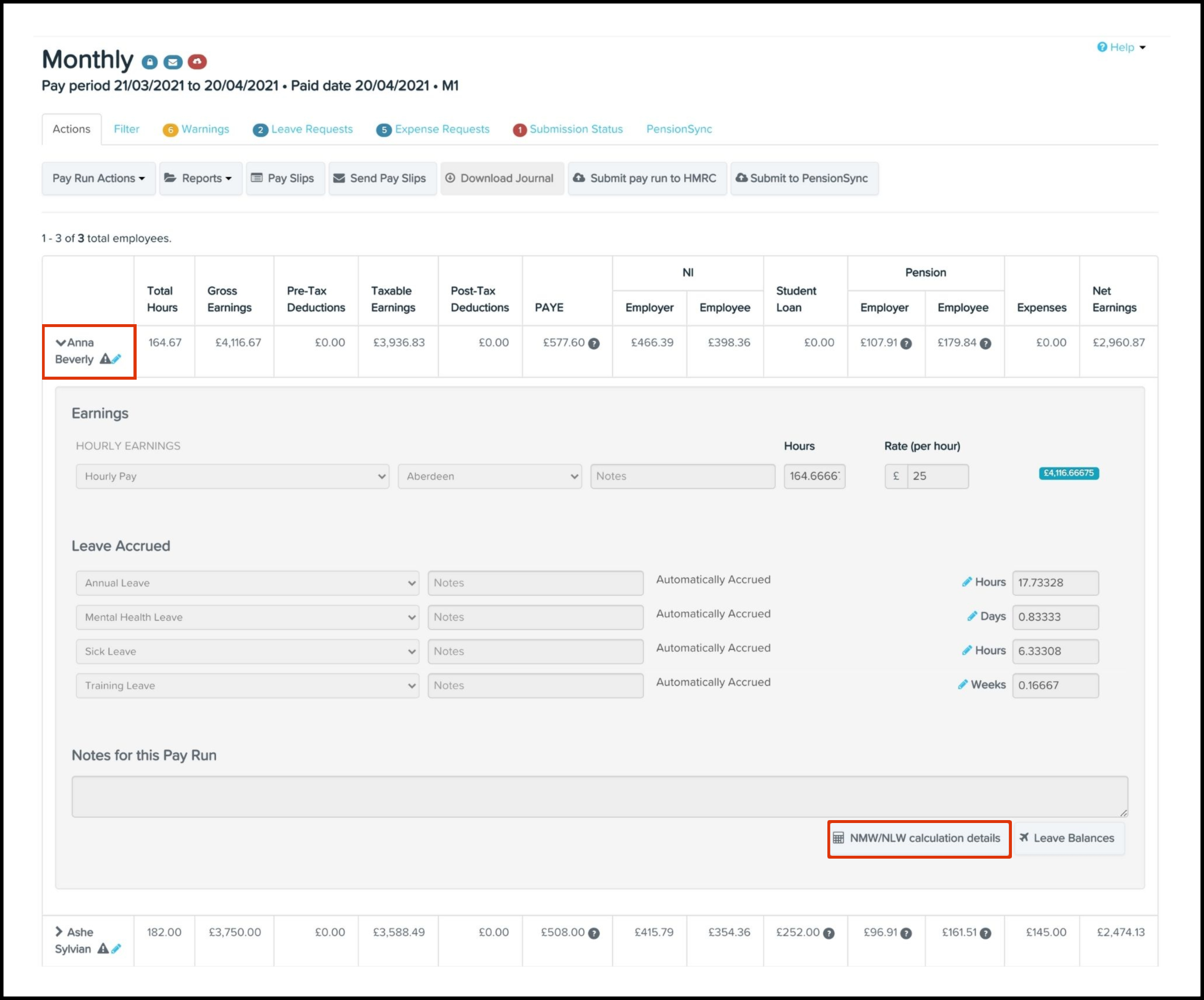Screen dimensions: 1204x1000
Task: Open the Help menu in top right
Action: [1121, 47]
